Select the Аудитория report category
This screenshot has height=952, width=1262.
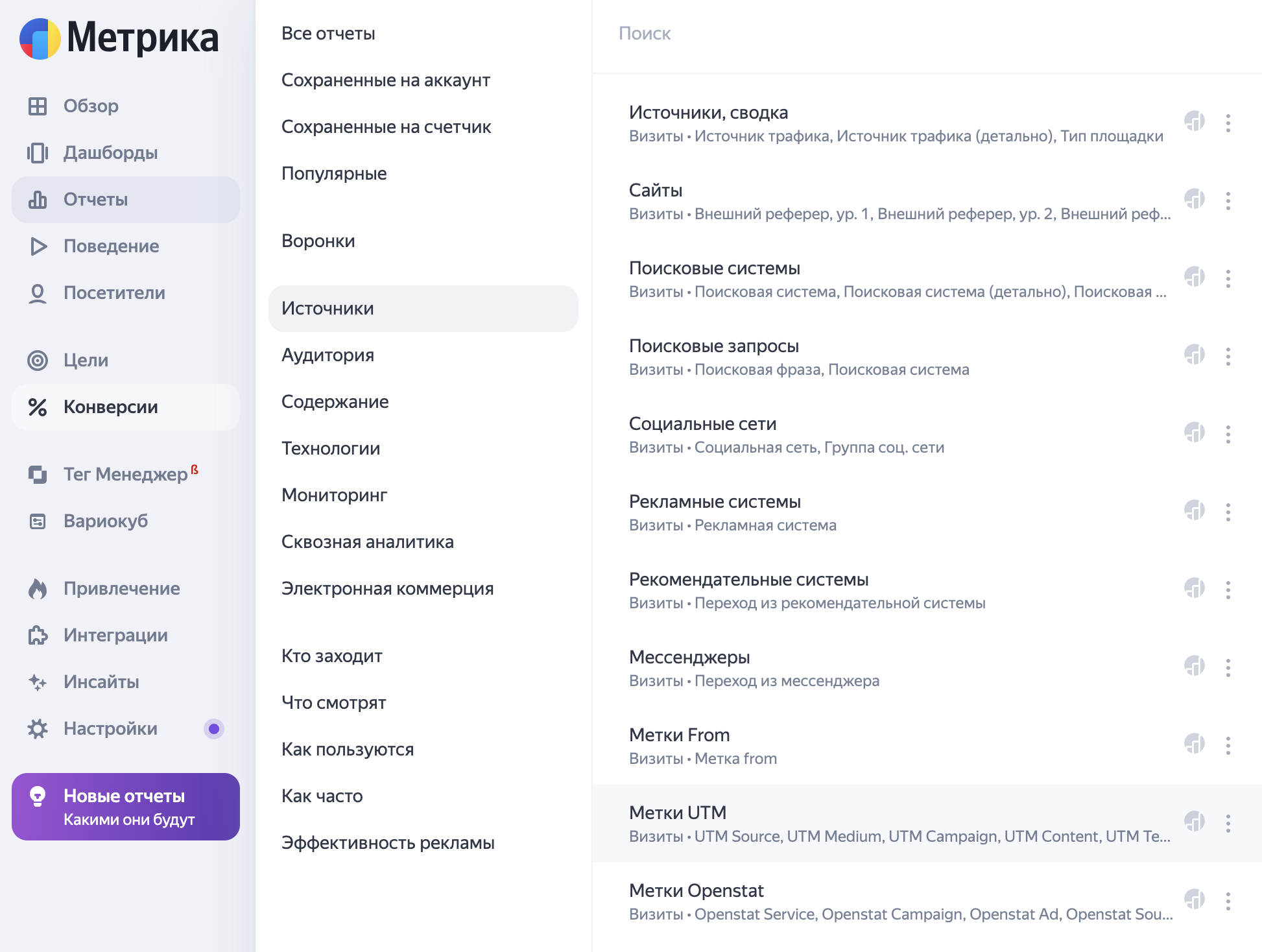[327, 355]
